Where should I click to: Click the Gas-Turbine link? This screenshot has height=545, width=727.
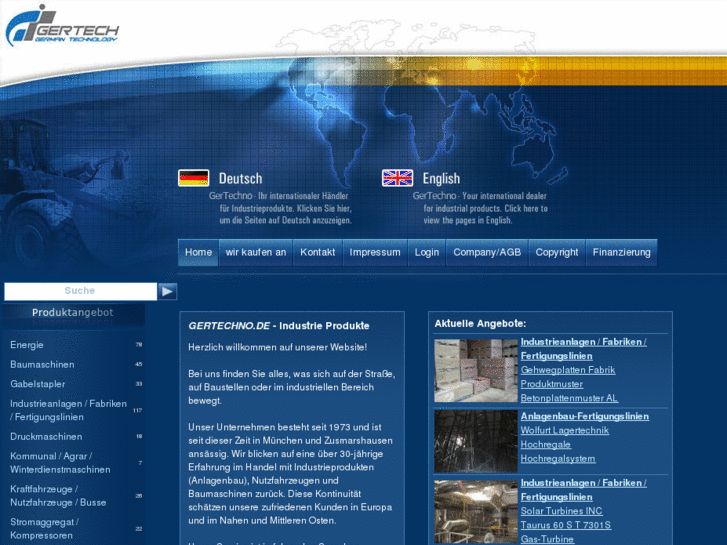point(547,539)
